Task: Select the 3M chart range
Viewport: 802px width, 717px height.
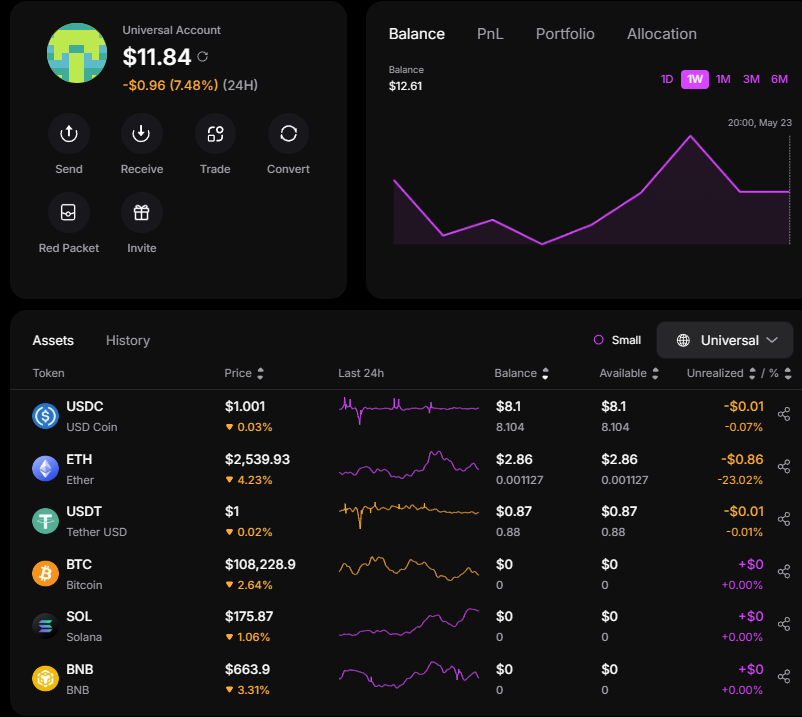Action: [x=751, y=79]
